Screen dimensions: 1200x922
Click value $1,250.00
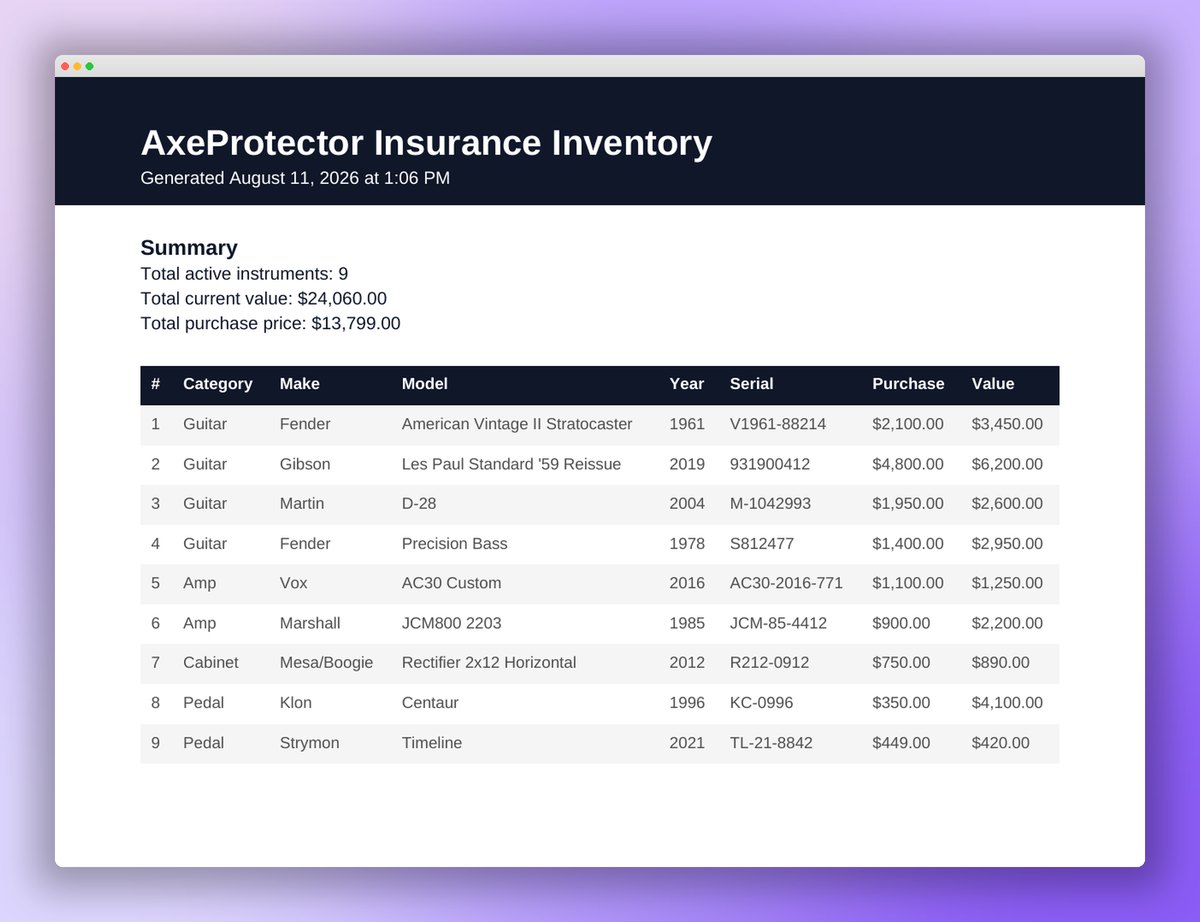(x=1007, y=583)
